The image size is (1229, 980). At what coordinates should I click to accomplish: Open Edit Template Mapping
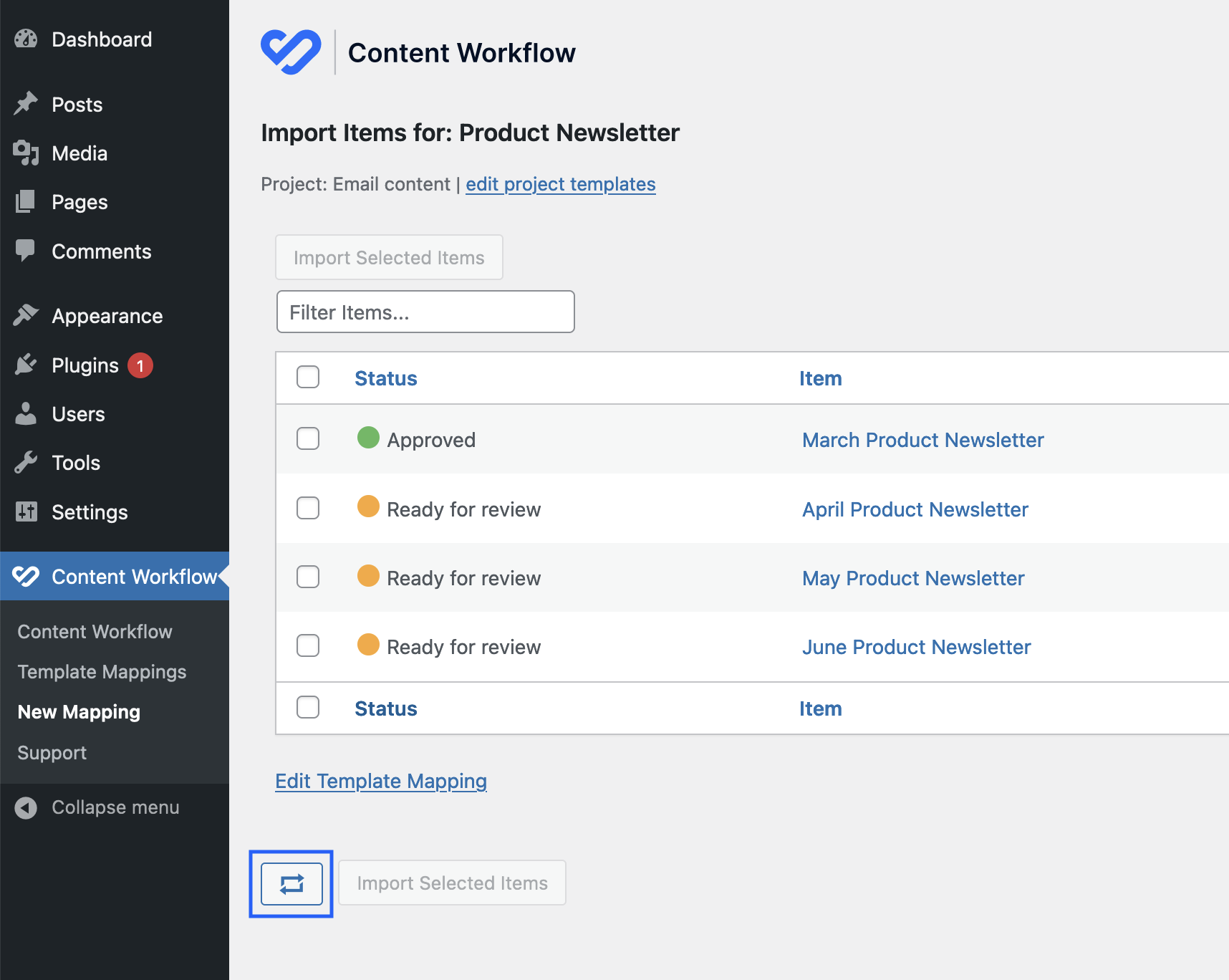click(x=380, y=781)
